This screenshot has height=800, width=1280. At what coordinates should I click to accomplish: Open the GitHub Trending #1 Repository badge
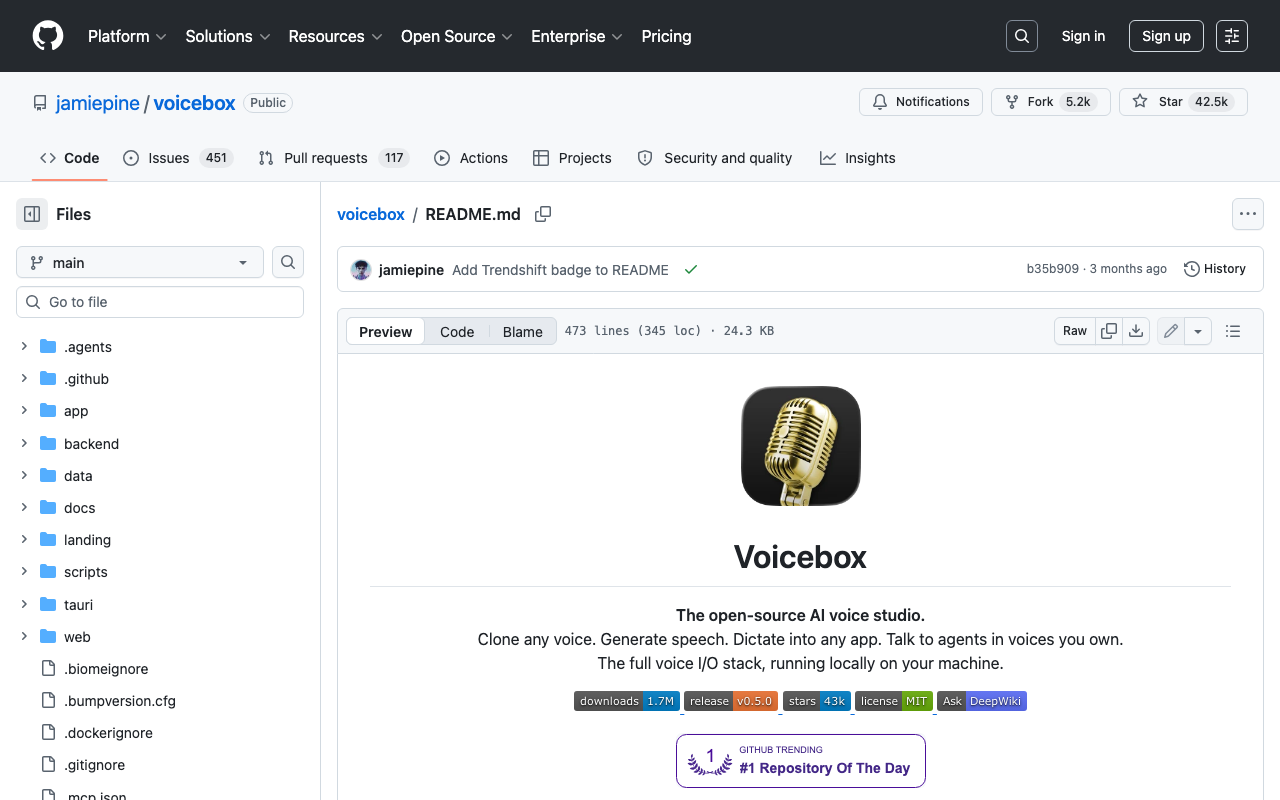click(x=801, y=761)
